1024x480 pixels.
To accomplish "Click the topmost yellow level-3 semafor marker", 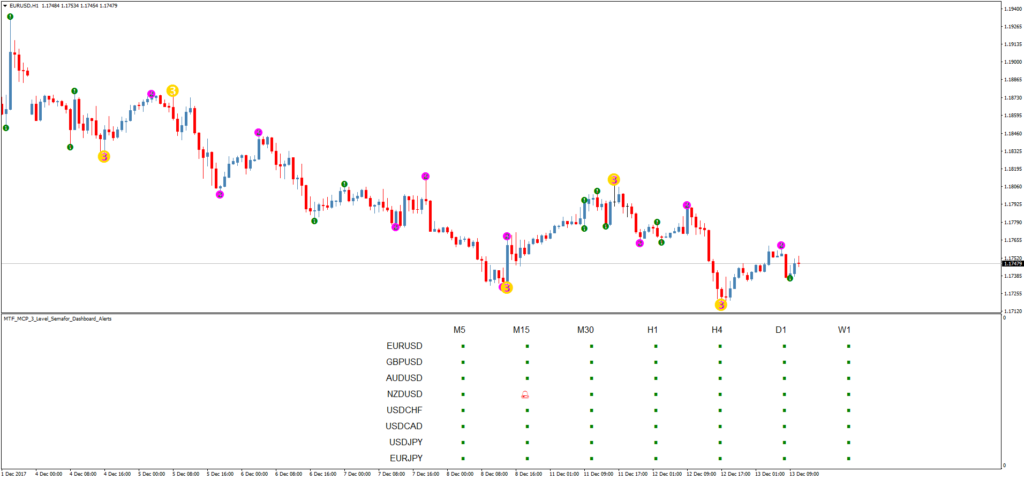I will click(173, 91).
